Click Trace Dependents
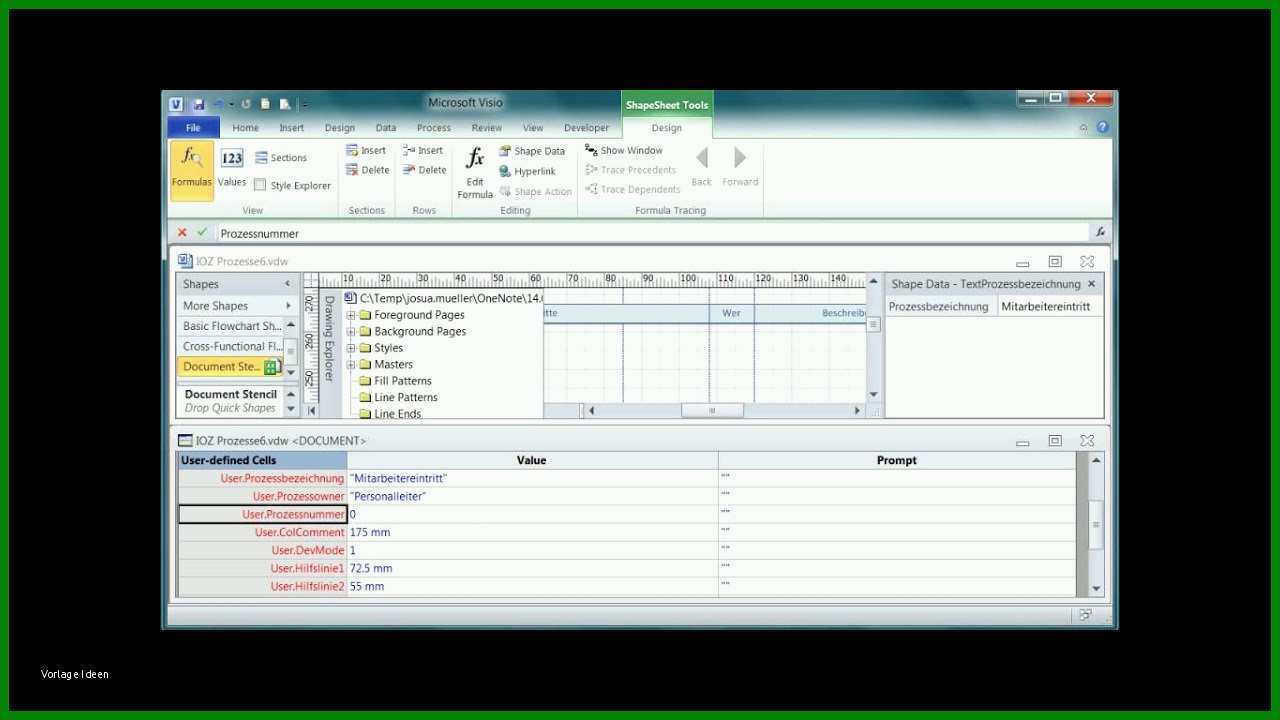This screenshot has width=1280, height=720. tap(633, 189)
